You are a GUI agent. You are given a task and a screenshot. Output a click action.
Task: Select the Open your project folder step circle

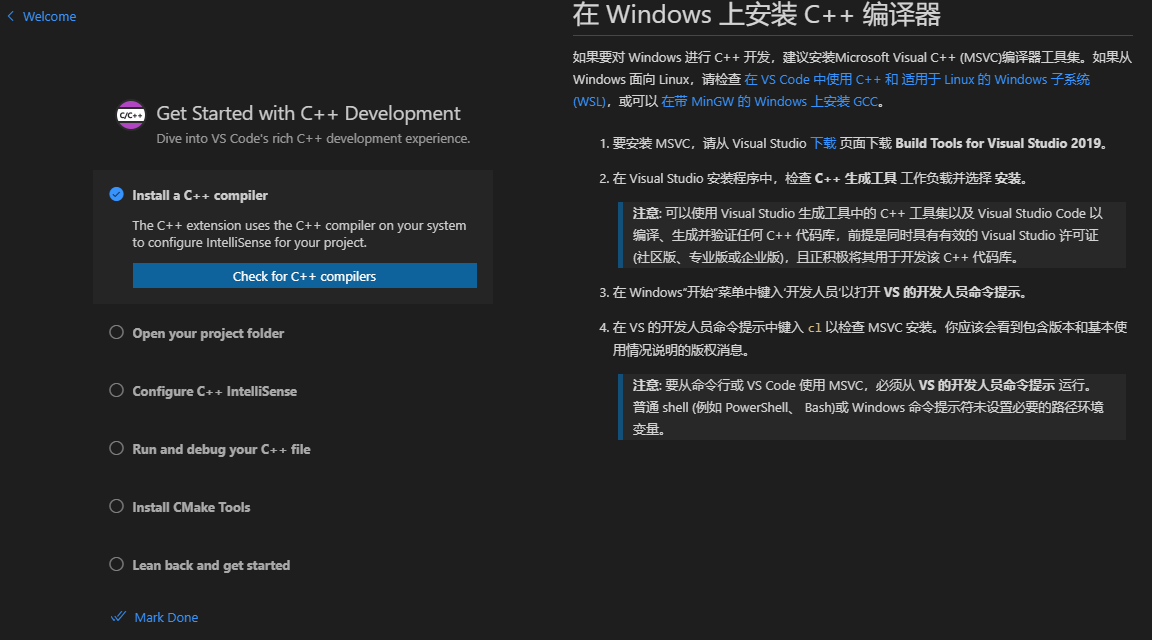116,332
